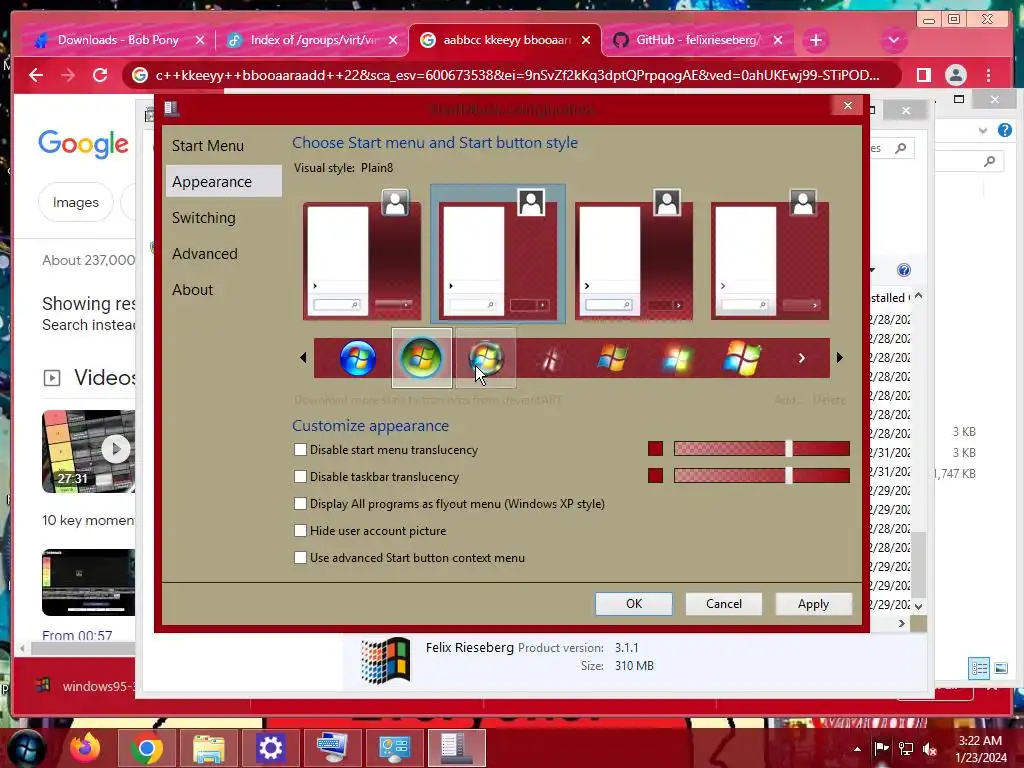
Task: Click the Google logo
Action: pos(83,144)
